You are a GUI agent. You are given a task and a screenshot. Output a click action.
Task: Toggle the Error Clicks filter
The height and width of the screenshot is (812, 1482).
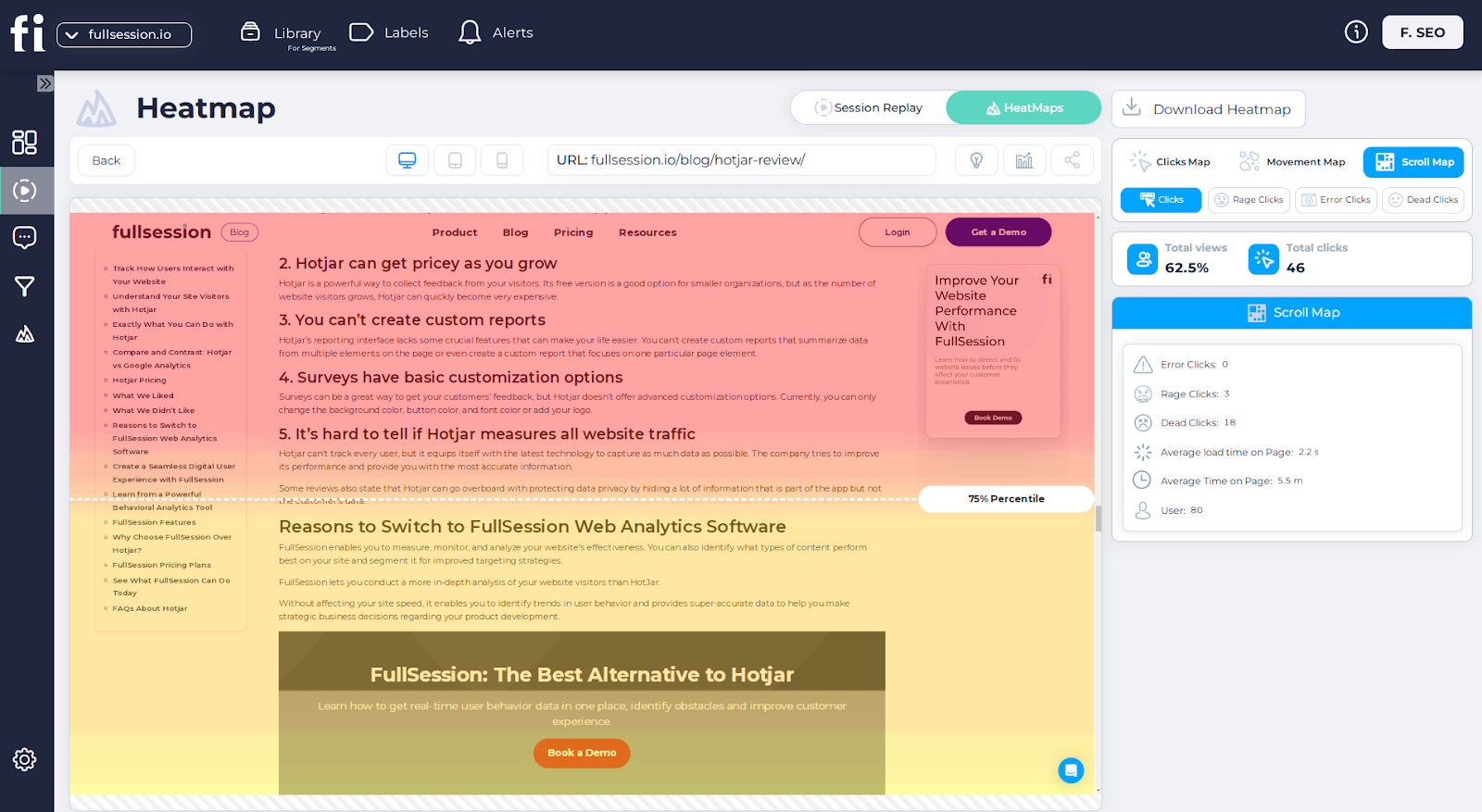(x=1336, y=200)
